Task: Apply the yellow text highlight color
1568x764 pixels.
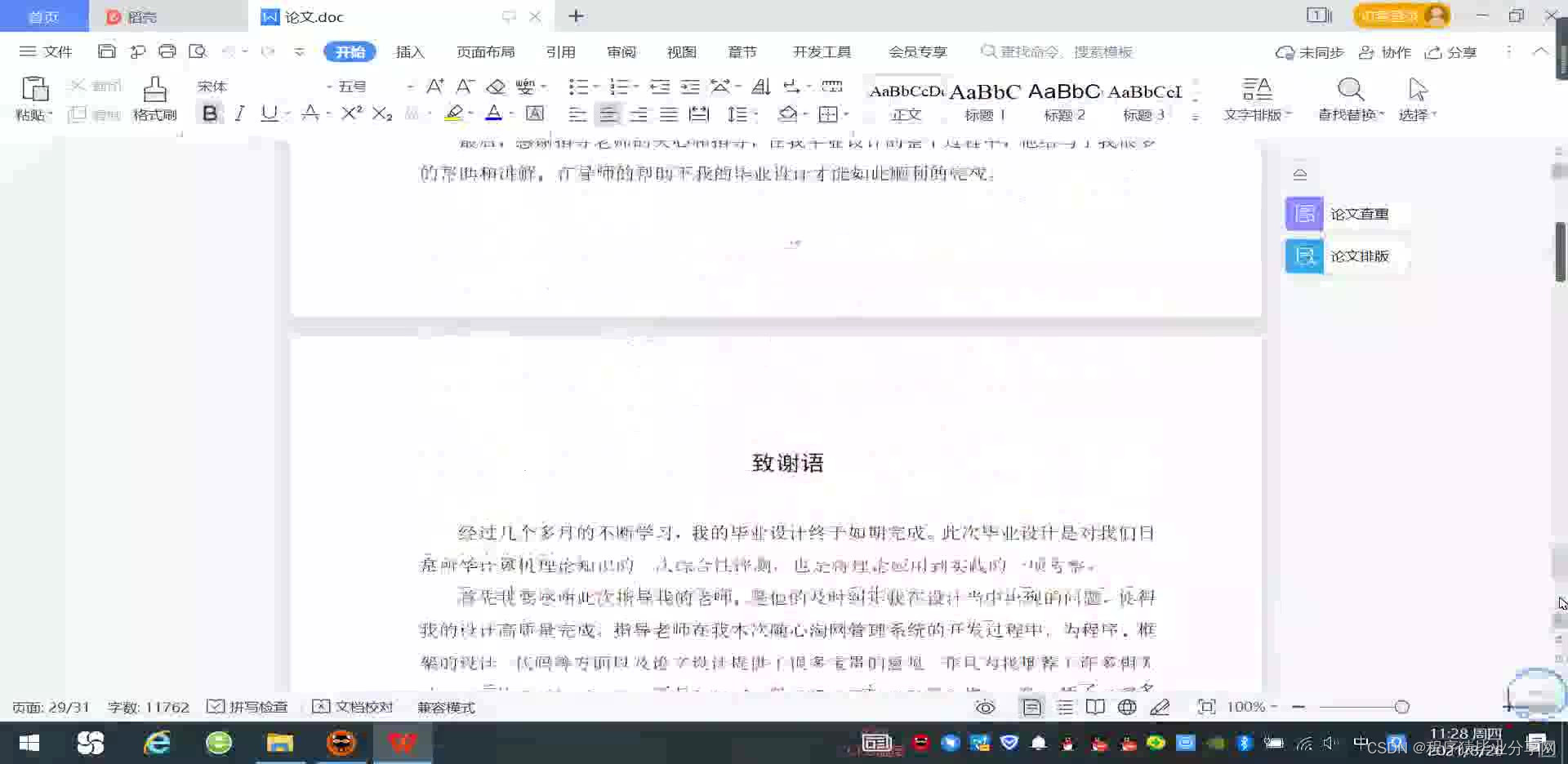Action: (x=454, y=113)
